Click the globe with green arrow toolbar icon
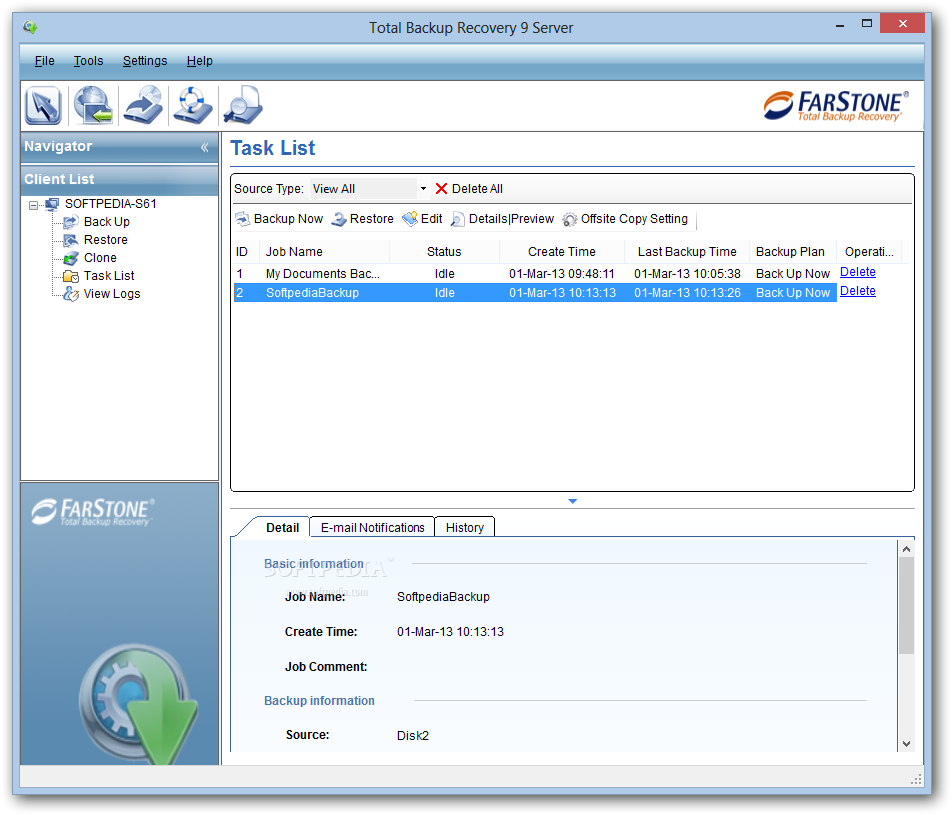This screenshot has height=815, width=952. click(x=93, y=105)
